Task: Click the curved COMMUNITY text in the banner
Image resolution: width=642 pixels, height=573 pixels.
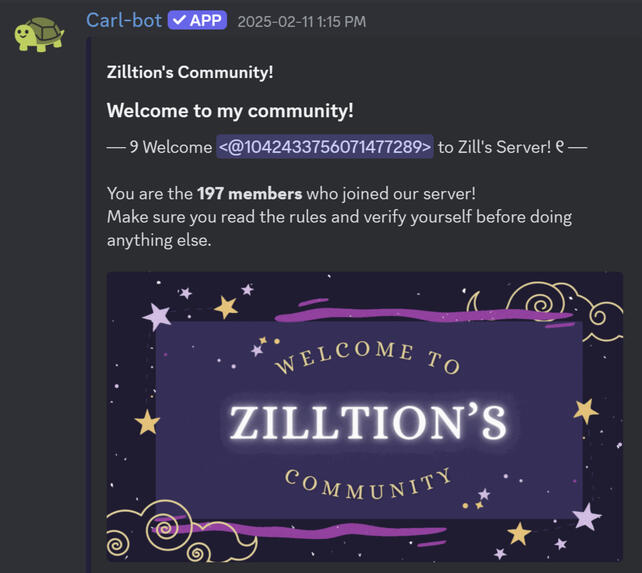Action: tap(368, 484)
